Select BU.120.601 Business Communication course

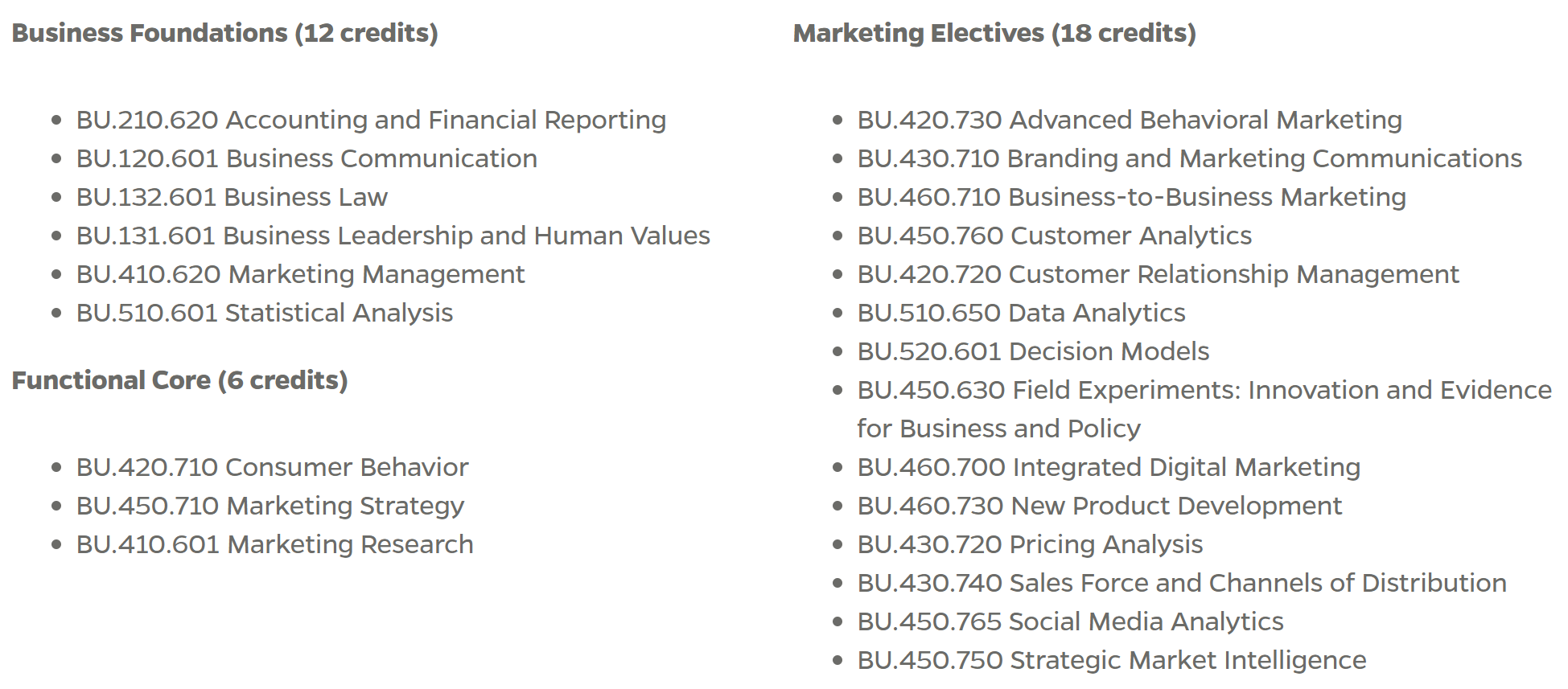click(x=307, y=158)
